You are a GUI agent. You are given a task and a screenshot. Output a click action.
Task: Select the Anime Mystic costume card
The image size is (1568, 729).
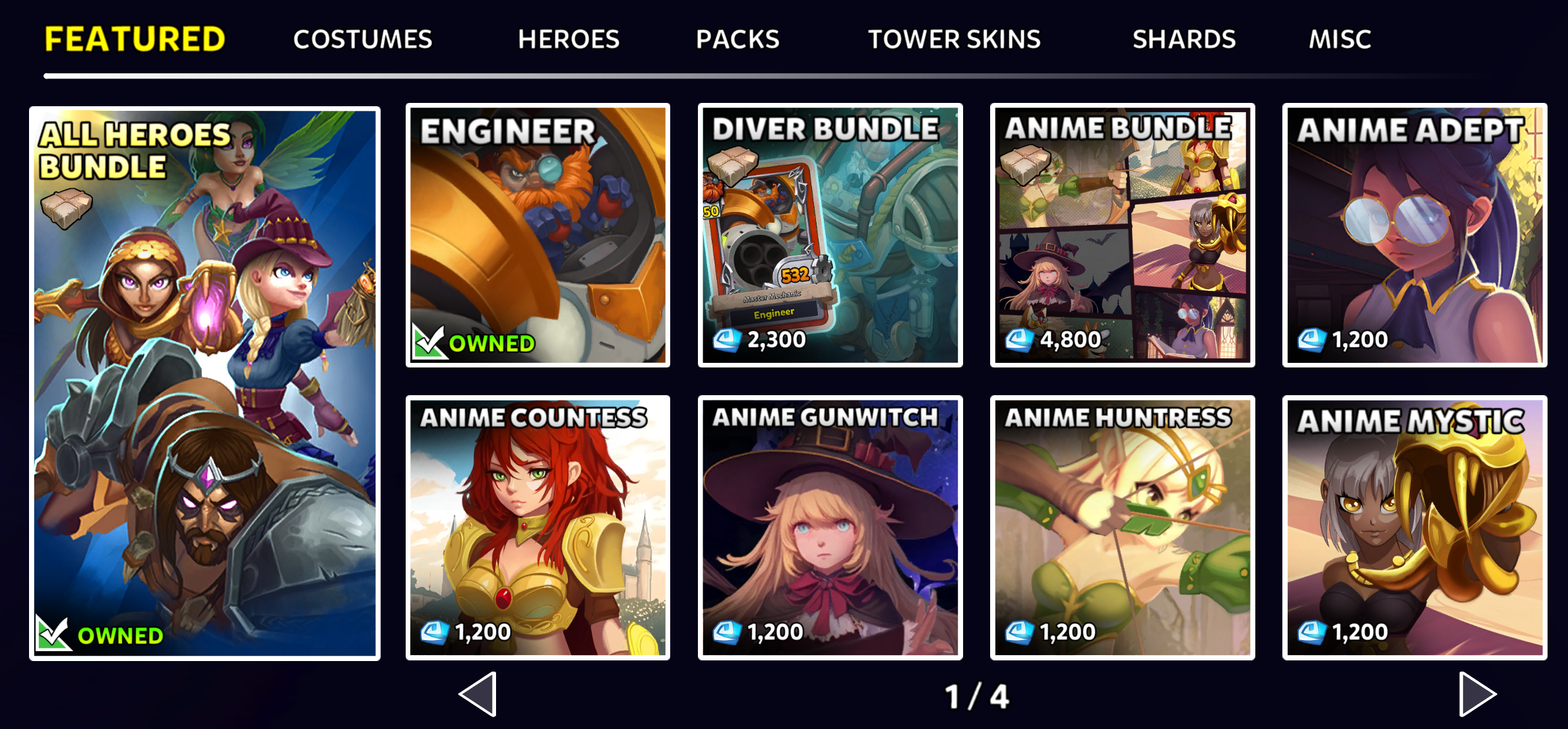click(1415, 528)
